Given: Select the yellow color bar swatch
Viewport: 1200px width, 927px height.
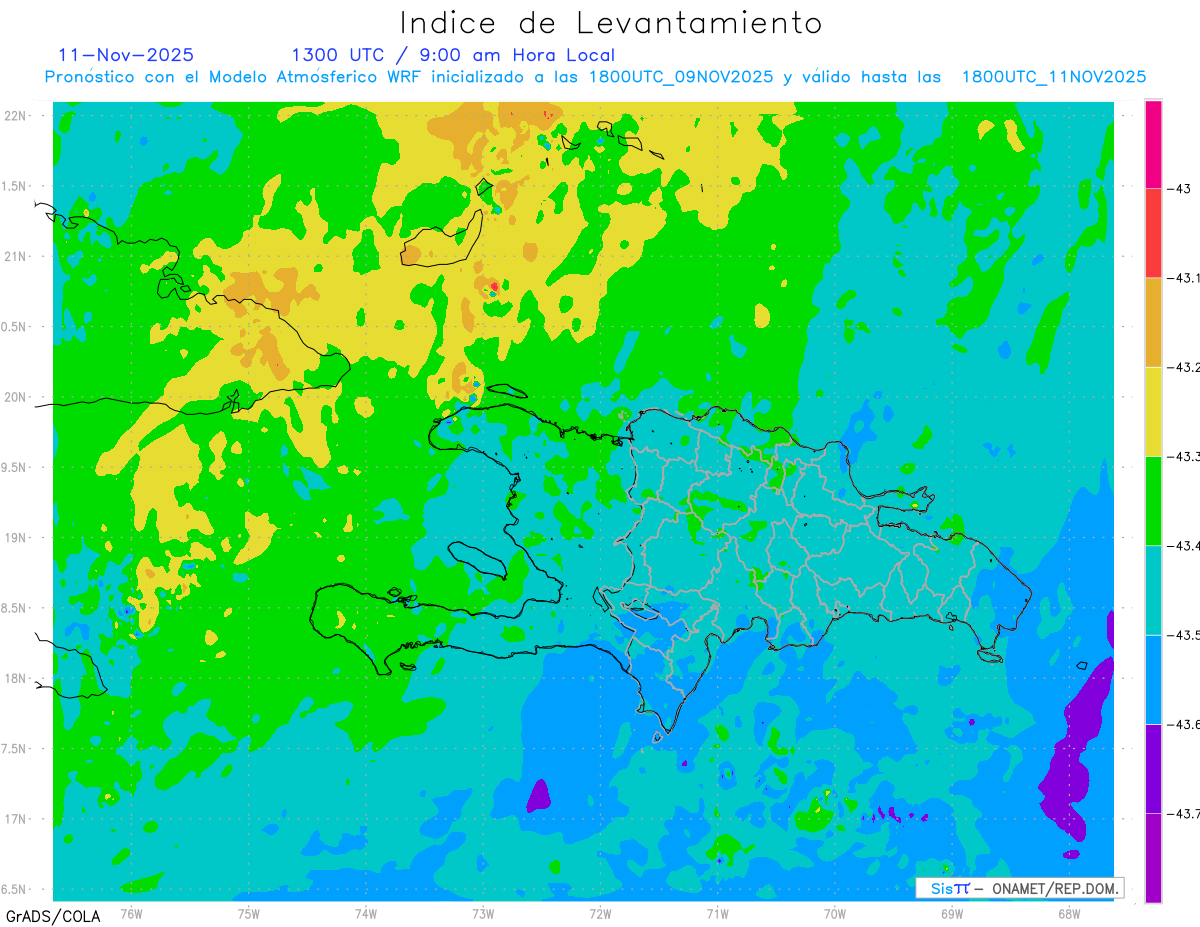Looking at the screenshot, I should [1153, 411].
